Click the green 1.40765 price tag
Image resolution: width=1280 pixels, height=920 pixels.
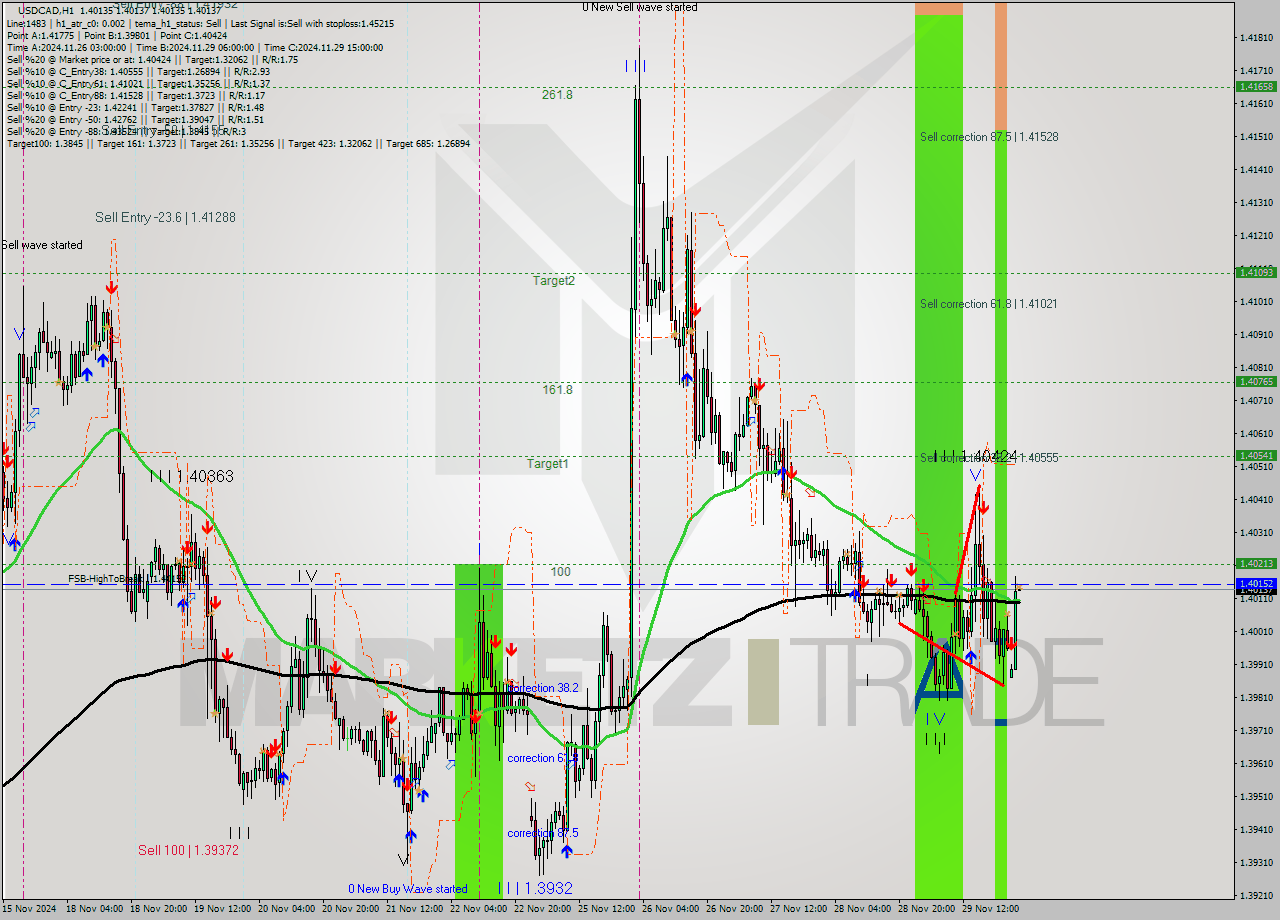1256,381
